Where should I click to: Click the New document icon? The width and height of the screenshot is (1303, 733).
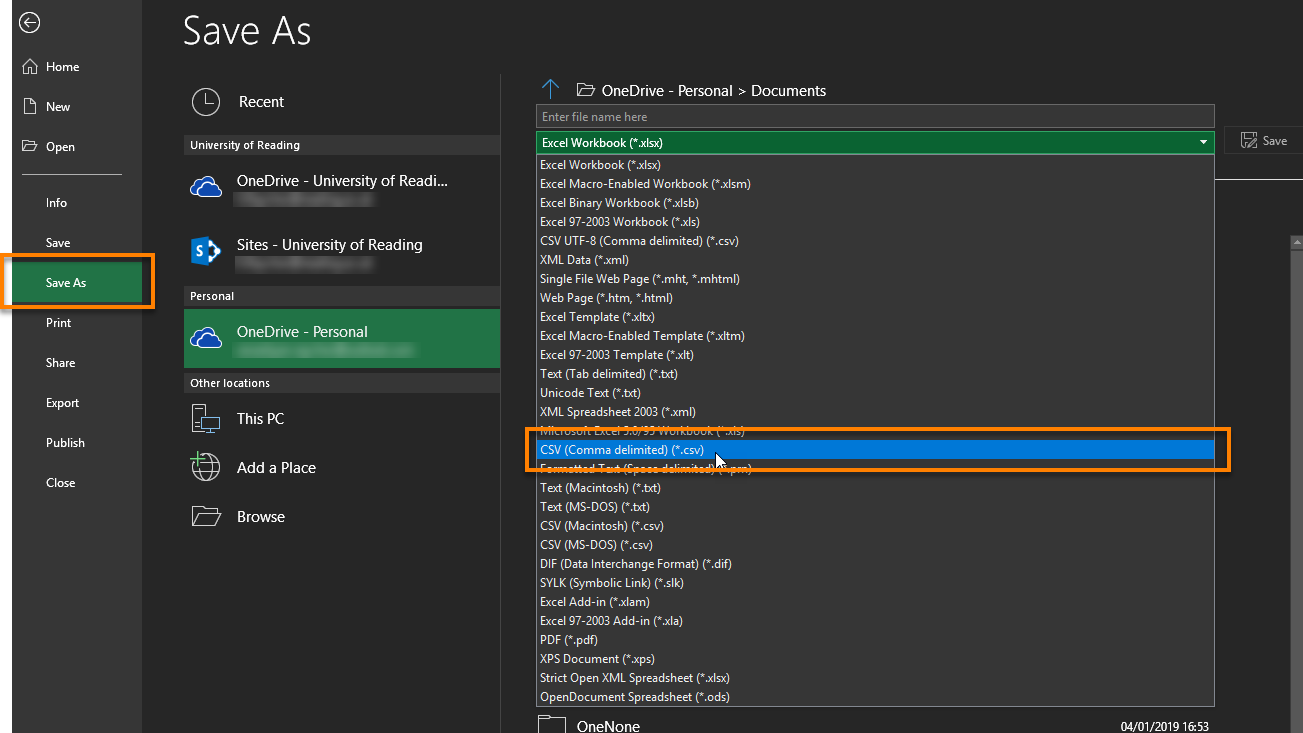(x=29, y=107)
